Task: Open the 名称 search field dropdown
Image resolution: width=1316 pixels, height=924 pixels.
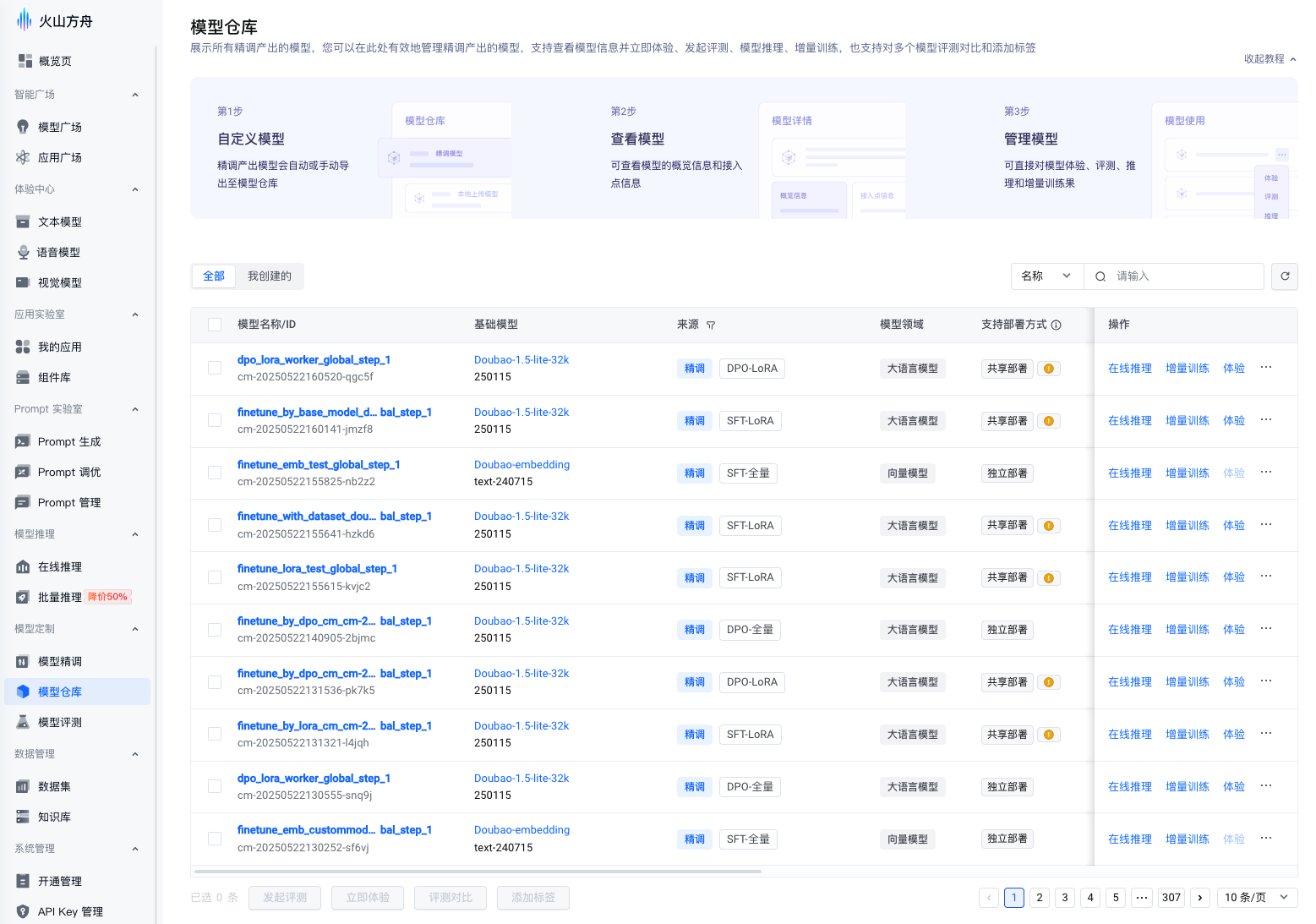Action: (x=1047, y=276)
